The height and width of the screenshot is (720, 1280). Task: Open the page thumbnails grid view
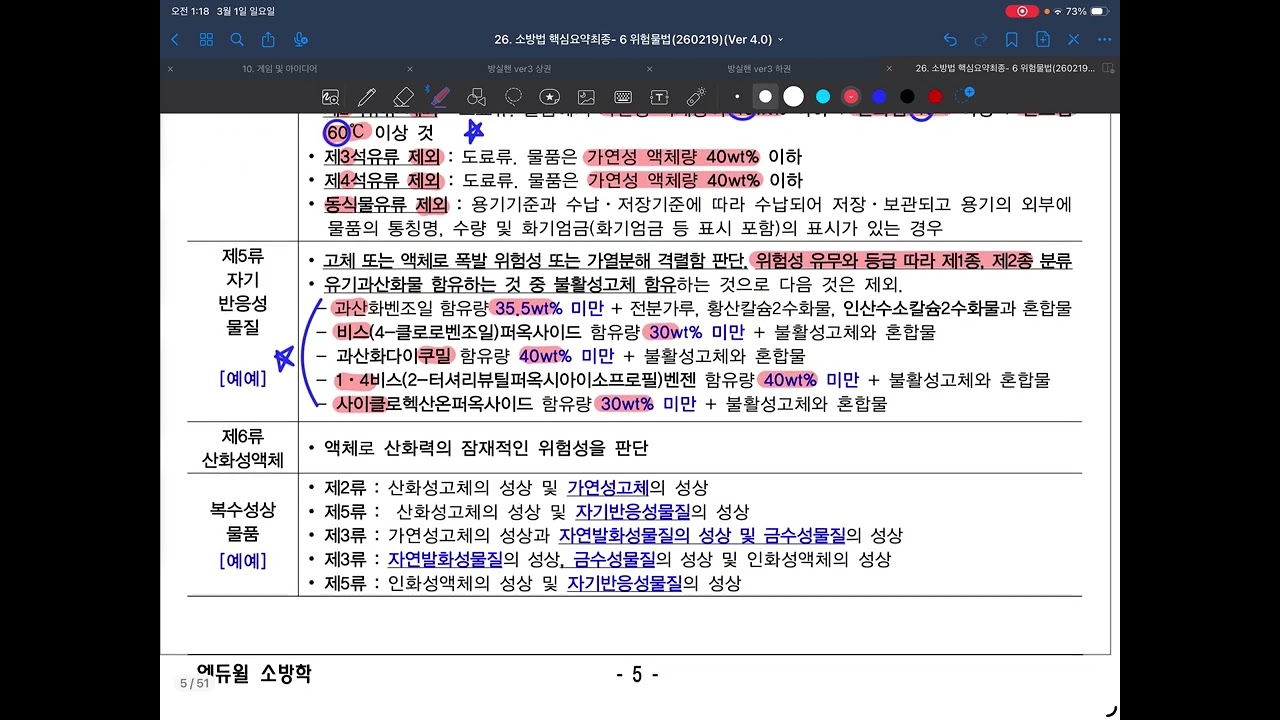click(206, 40)
